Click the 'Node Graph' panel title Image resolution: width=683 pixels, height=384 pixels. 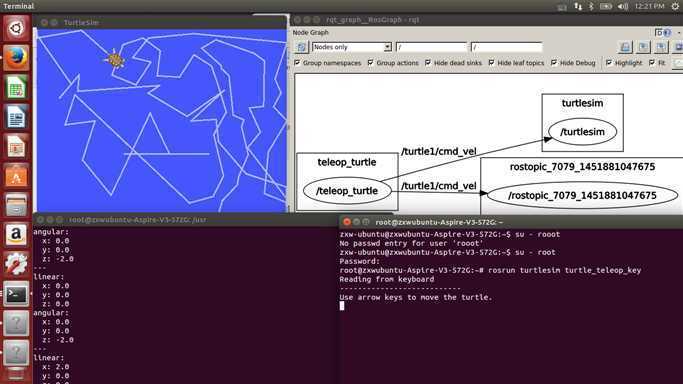click(x=310, y=33)
